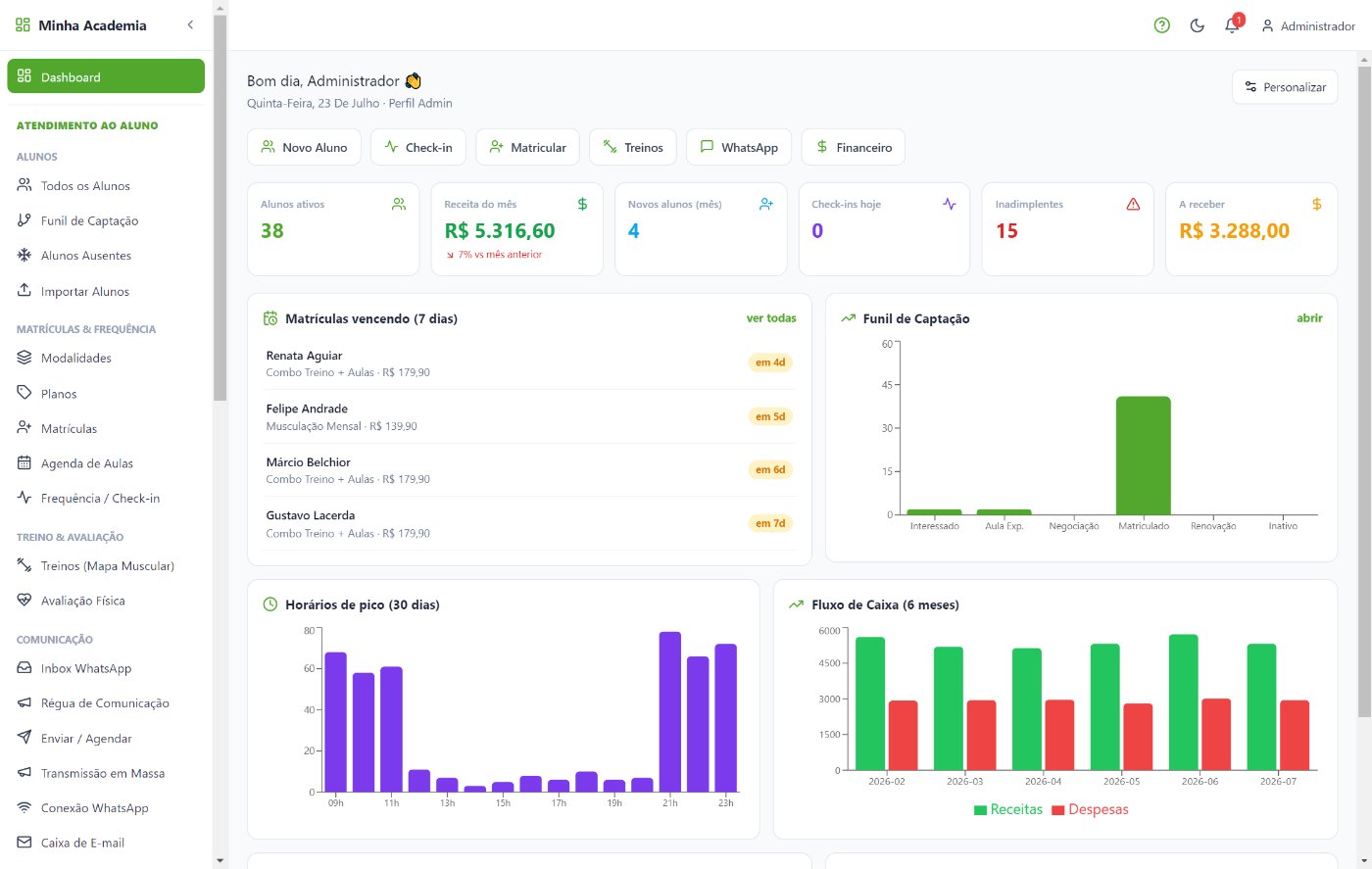Collapse the sidebar with the chevron
The width and height of the screenshot is (1372, 869).
click(x=190, y=25)
